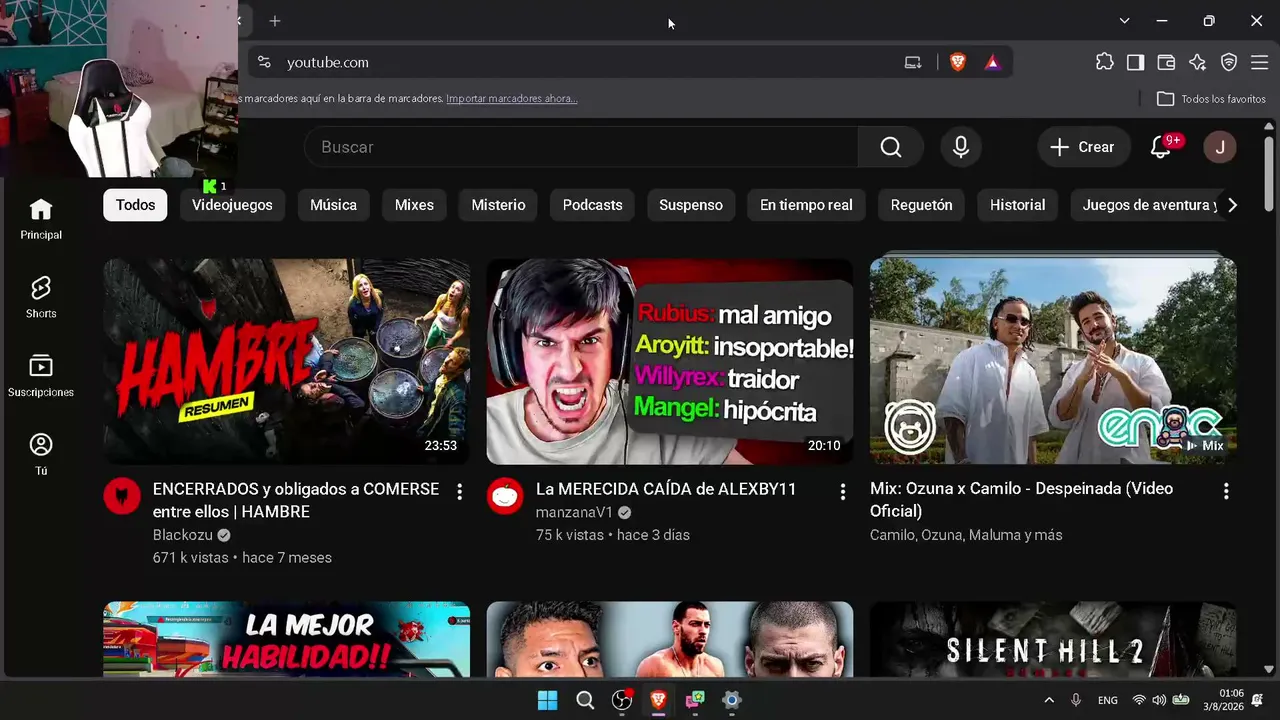Open Mix: Ozuna x Camilo - Despeinada title
The image size is (1280, 720).
tap(1021, 499)
